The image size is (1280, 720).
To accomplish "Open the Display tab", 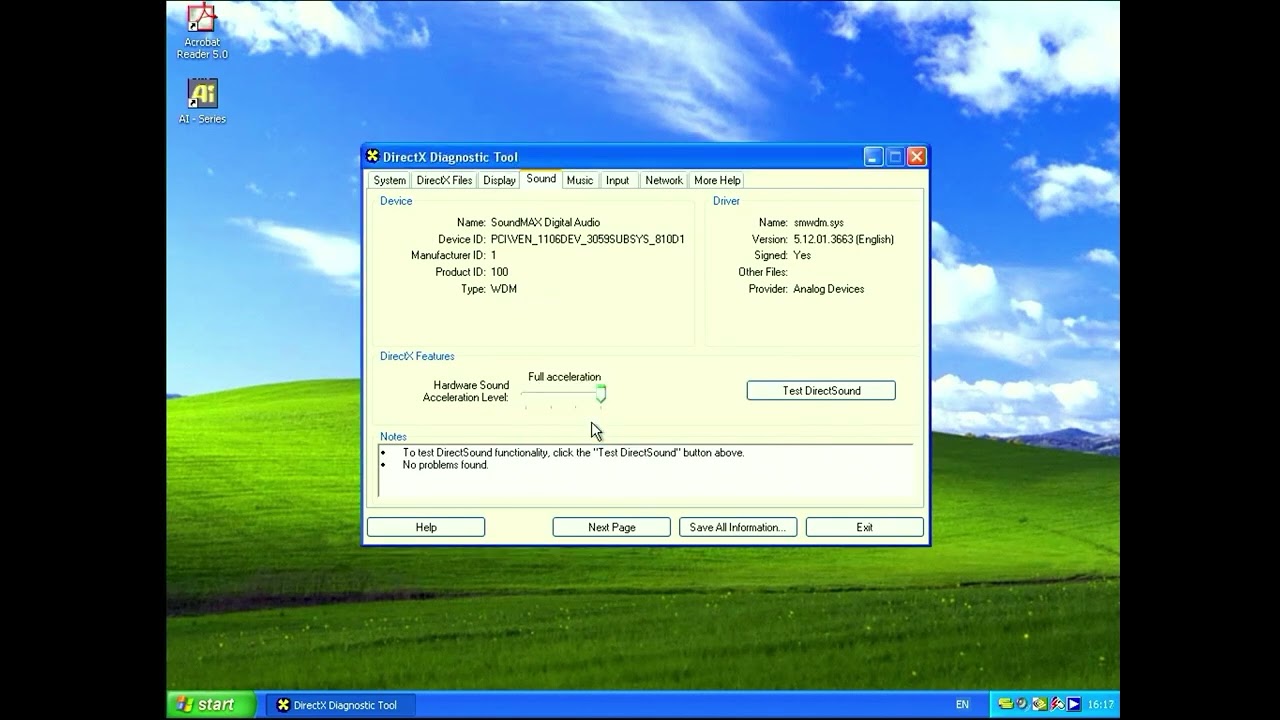I will tap(499, 180).
